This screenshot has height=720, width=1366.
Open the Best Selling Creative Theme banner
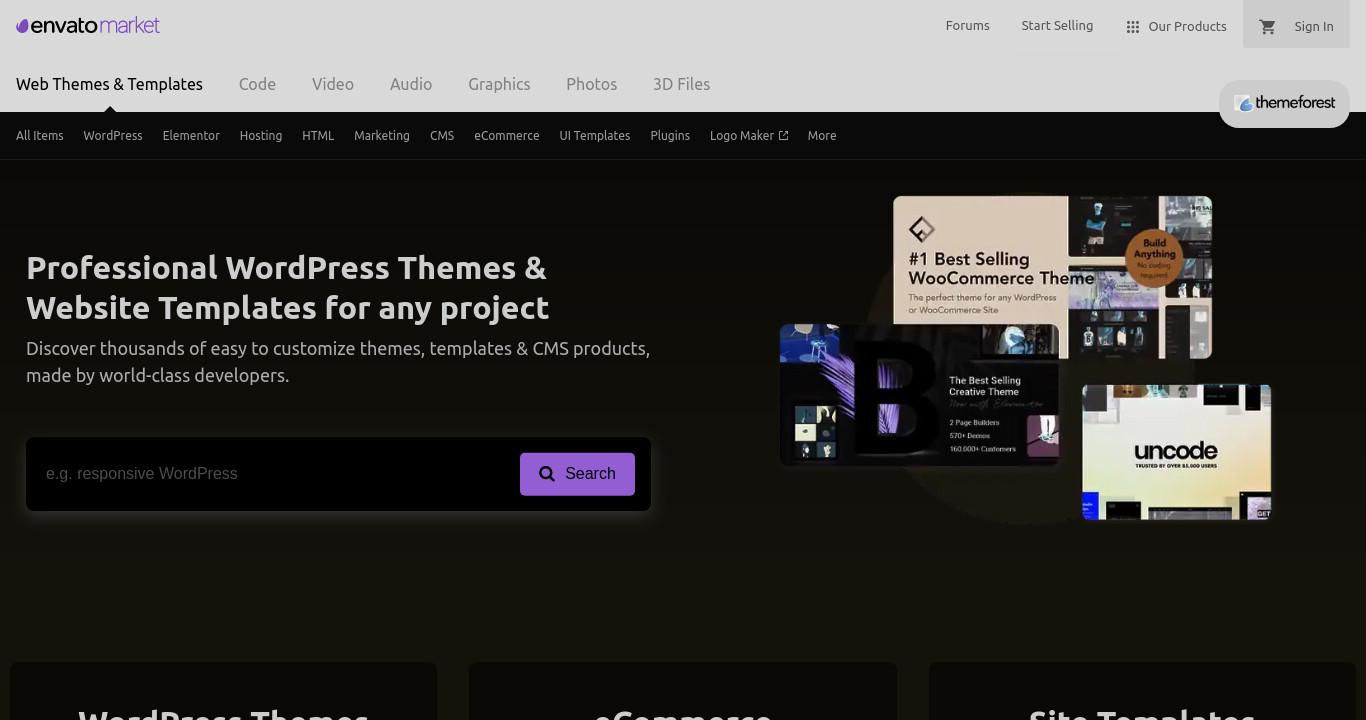pos(919,395)
